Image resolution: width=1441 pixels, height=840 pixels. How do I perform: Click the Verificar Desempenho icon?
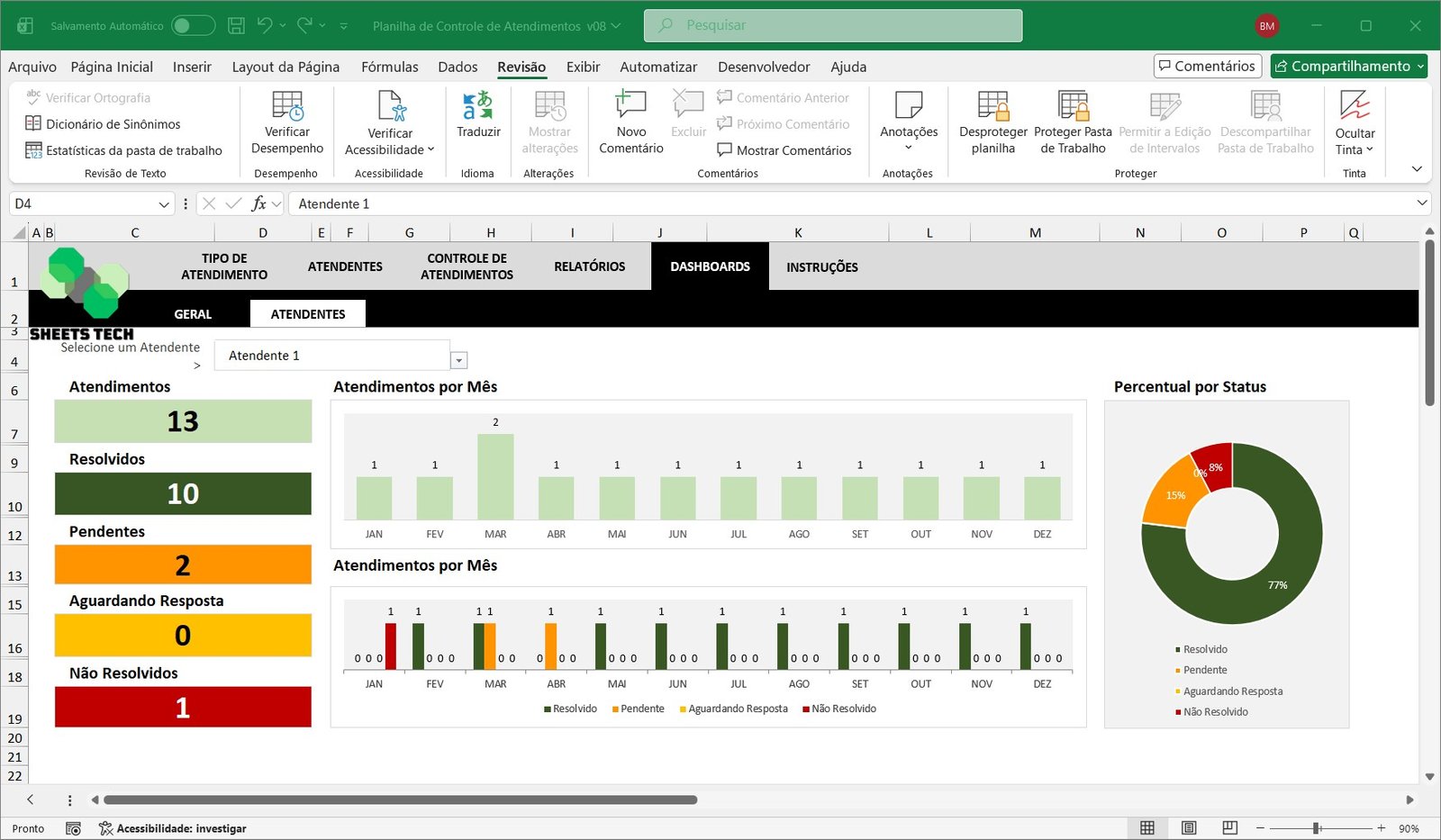pyautogui.click(x=287, y=108)
